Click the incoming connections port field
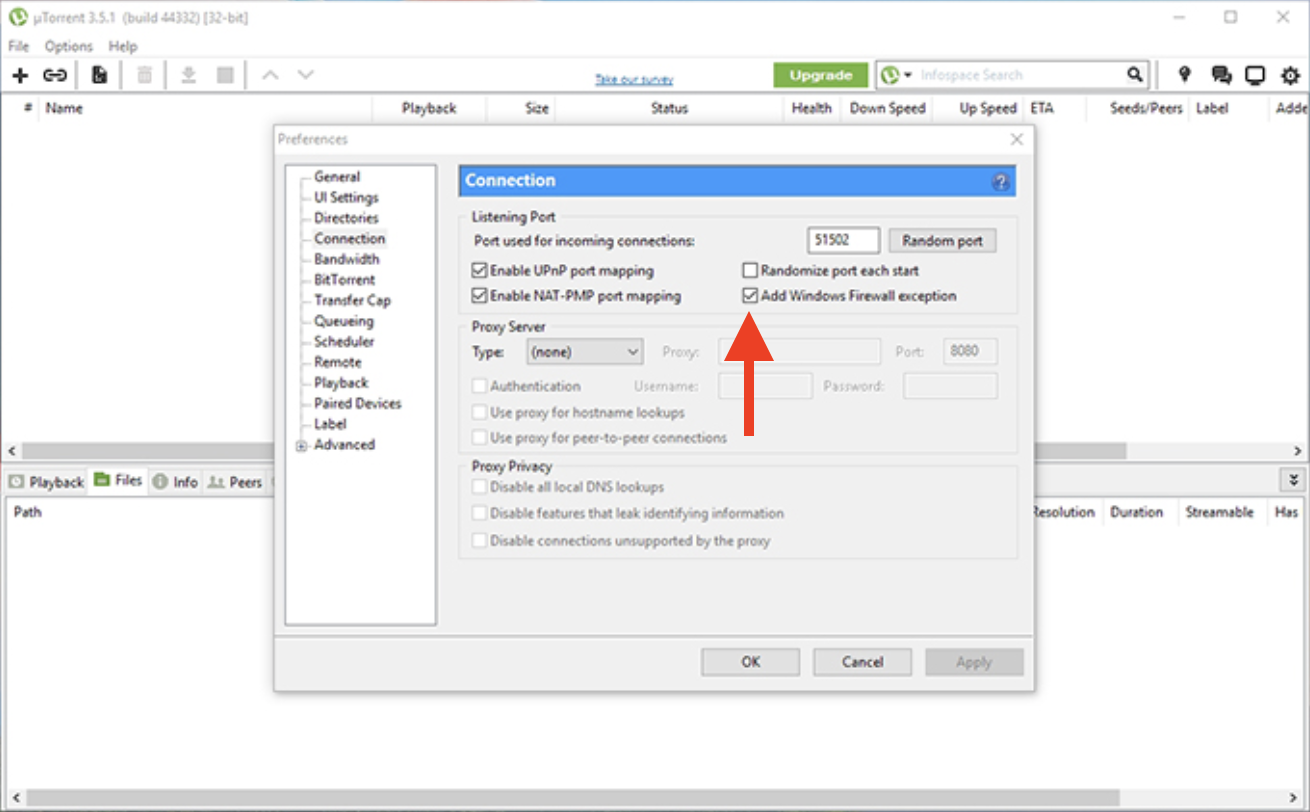The width and height of the screenshot is (1310, 812). point(843,241)
